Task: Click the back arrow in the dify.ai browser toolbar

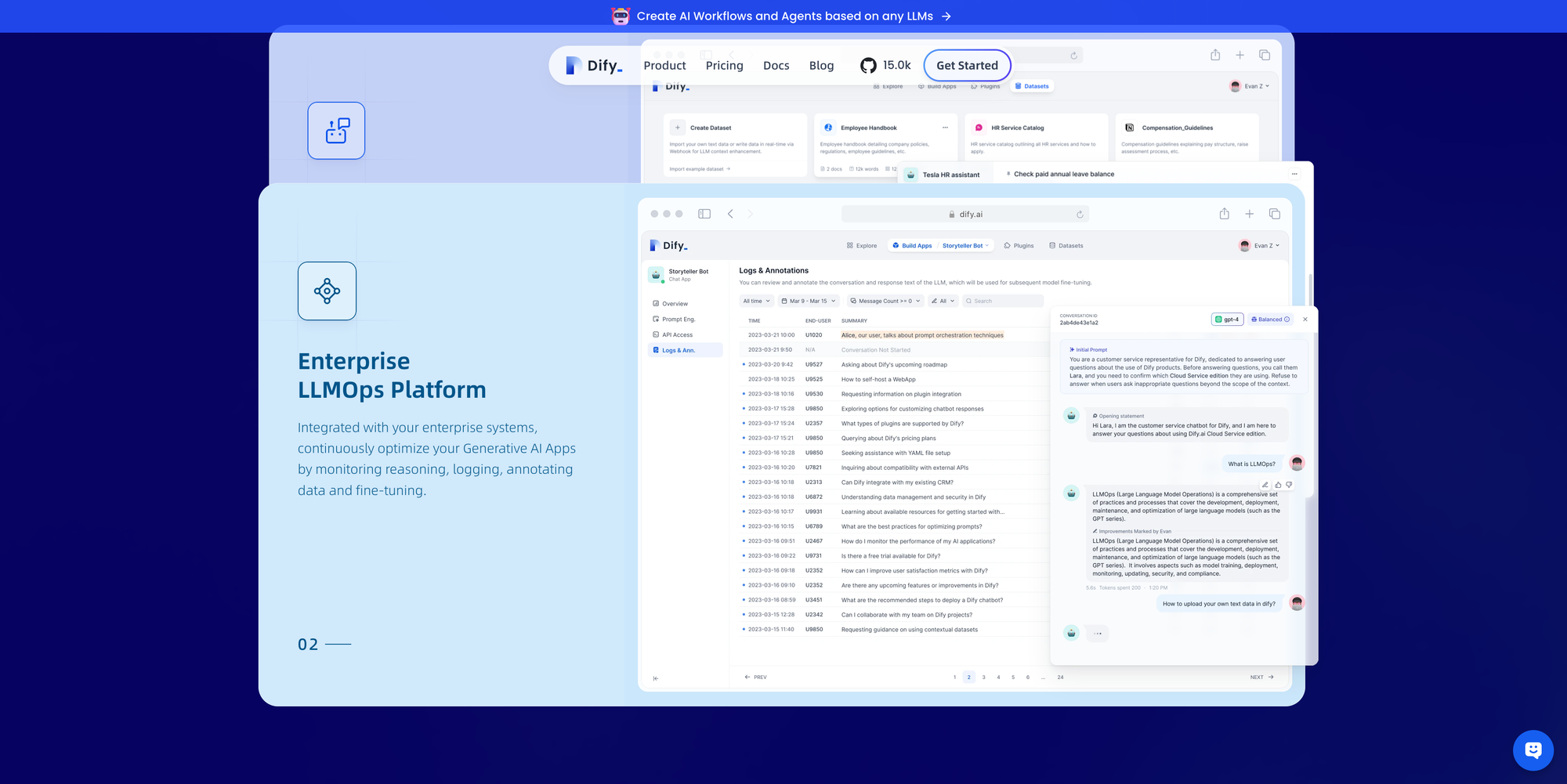Action: click(730, 214)
